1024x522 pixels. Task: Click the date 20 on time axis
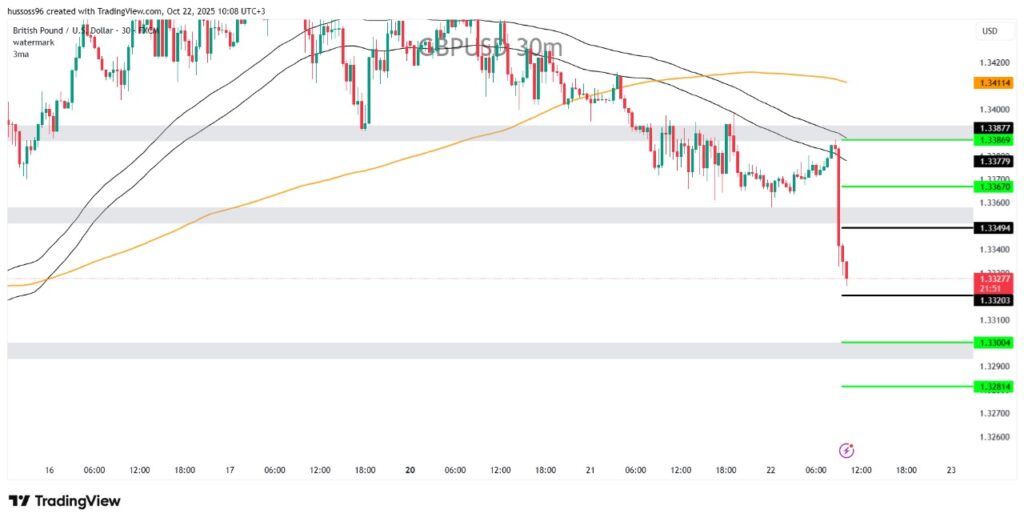(410, 470)
